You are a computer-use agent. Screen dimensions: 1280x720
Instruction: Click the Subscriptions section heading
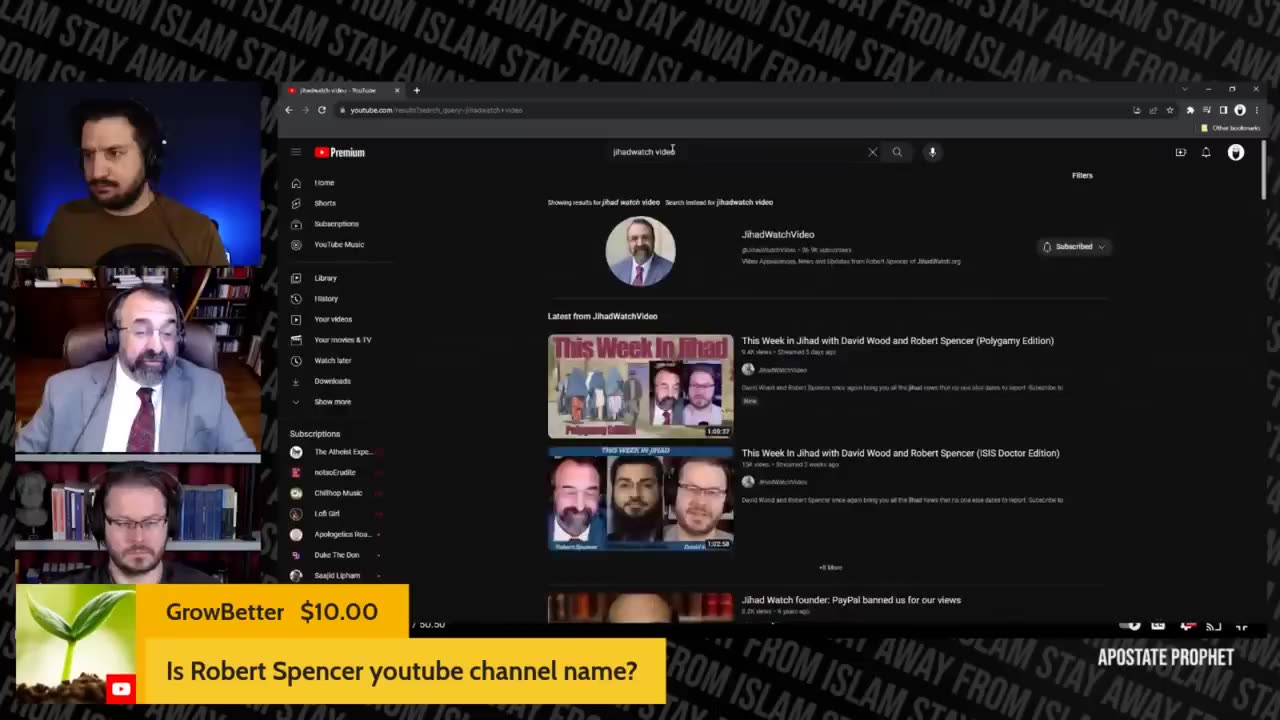point(315,434)
